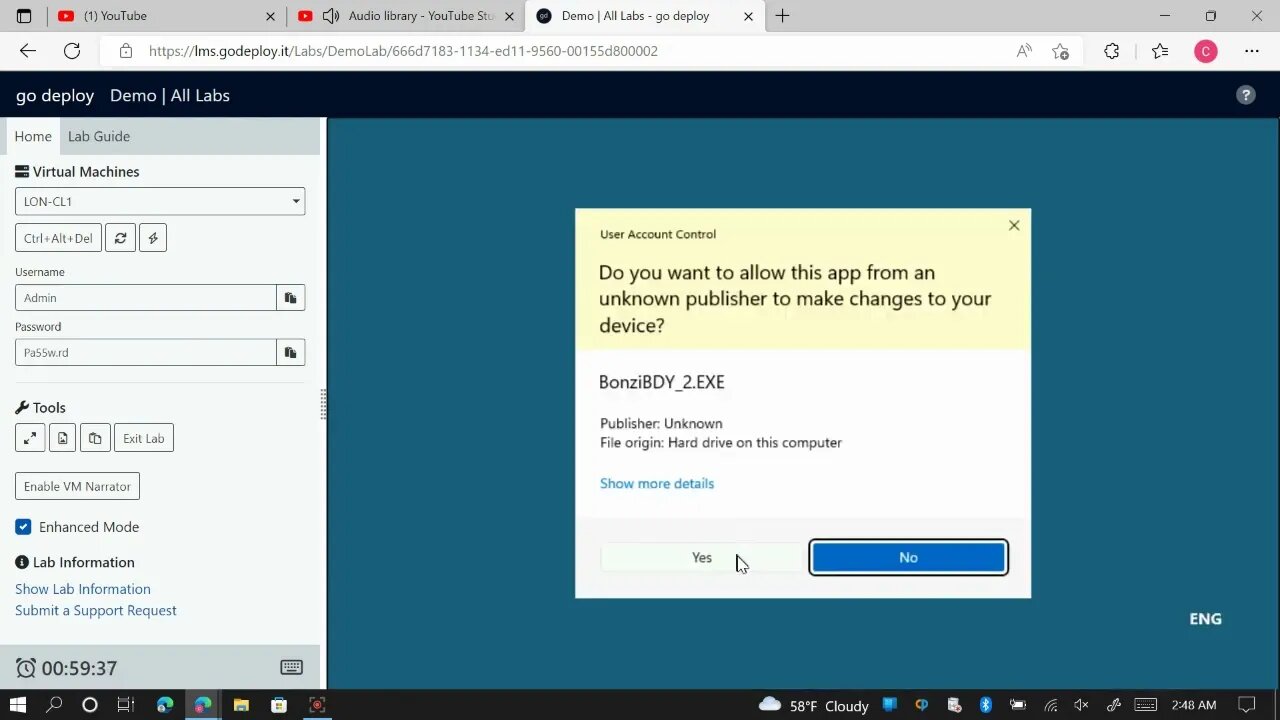Screen dimensions: 1280x720
Task: Copy the Password with paste icon
Action: 291,352
